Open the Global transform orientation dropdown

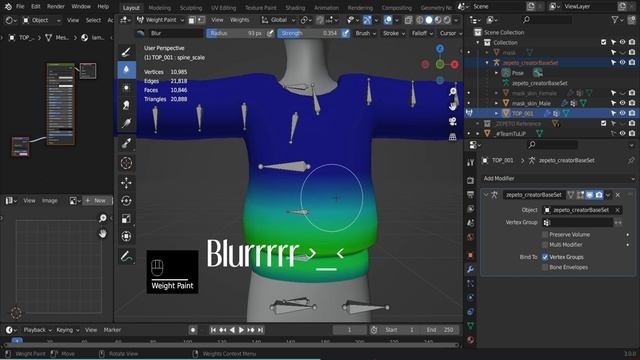click(278, 20)
